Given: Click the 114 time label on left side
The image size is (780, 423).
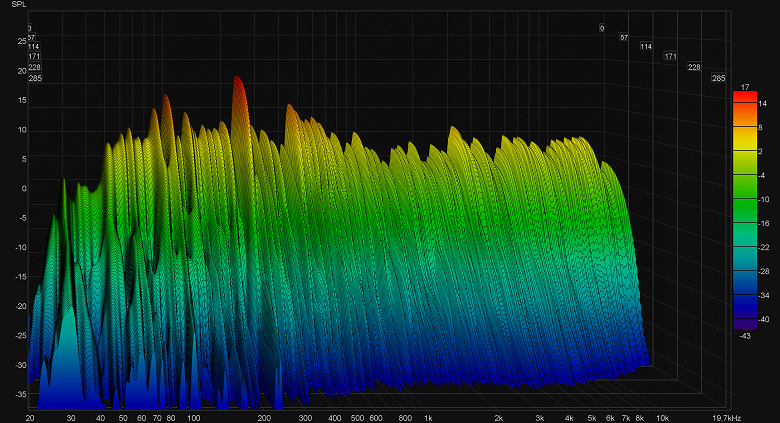Looking at the screenshot, I should point(33,46).
